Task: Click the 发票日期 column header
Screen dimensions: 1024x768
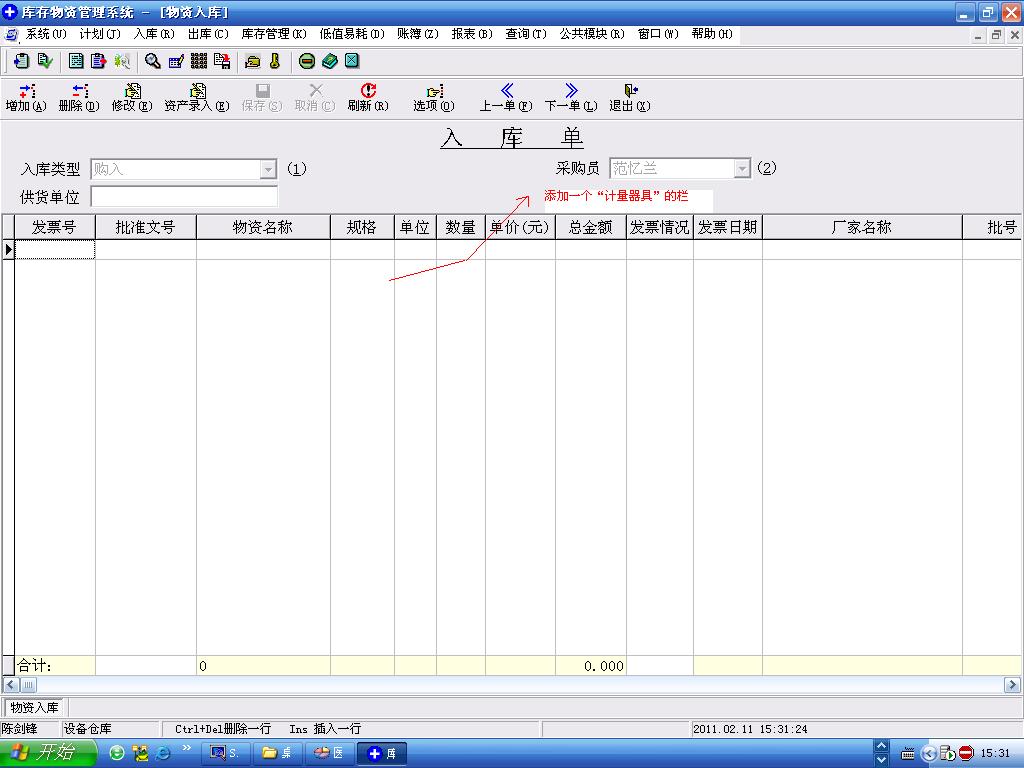Action: (728, 227)
